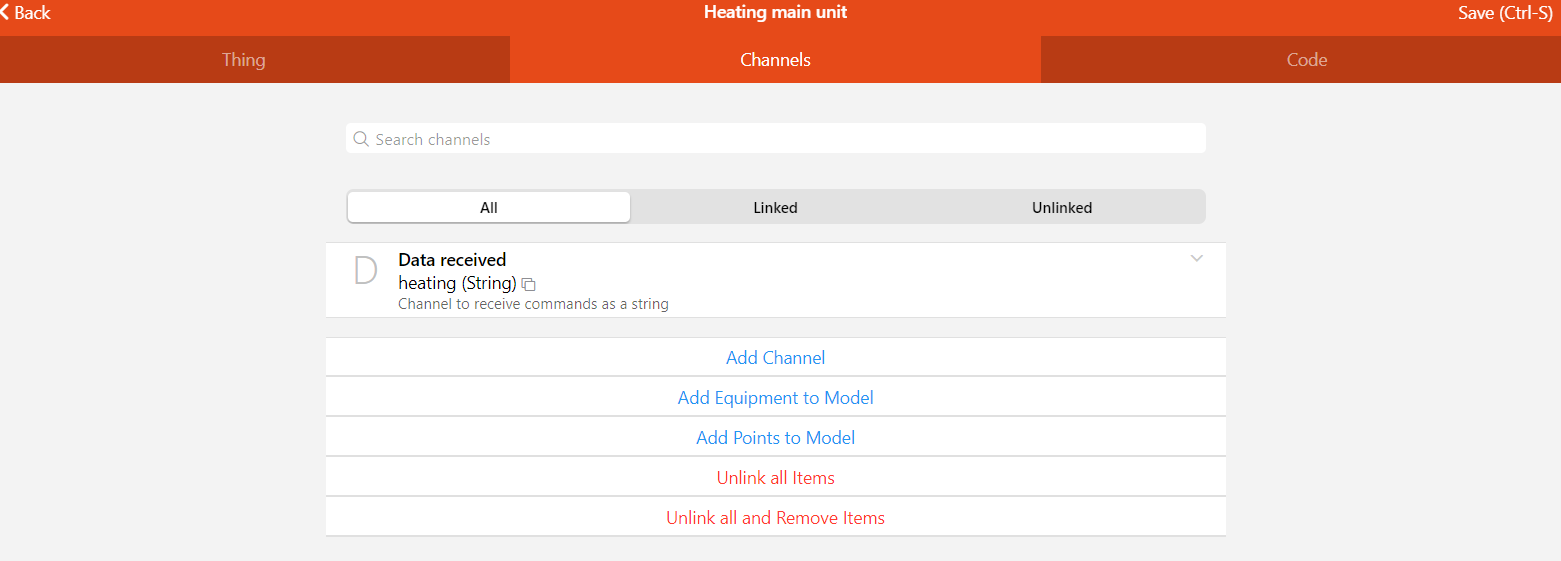Image resolution: width=1561 pixels, height=561 pixels.
Task: Click Unlink all and Remove Items
Action: [776, 517]
